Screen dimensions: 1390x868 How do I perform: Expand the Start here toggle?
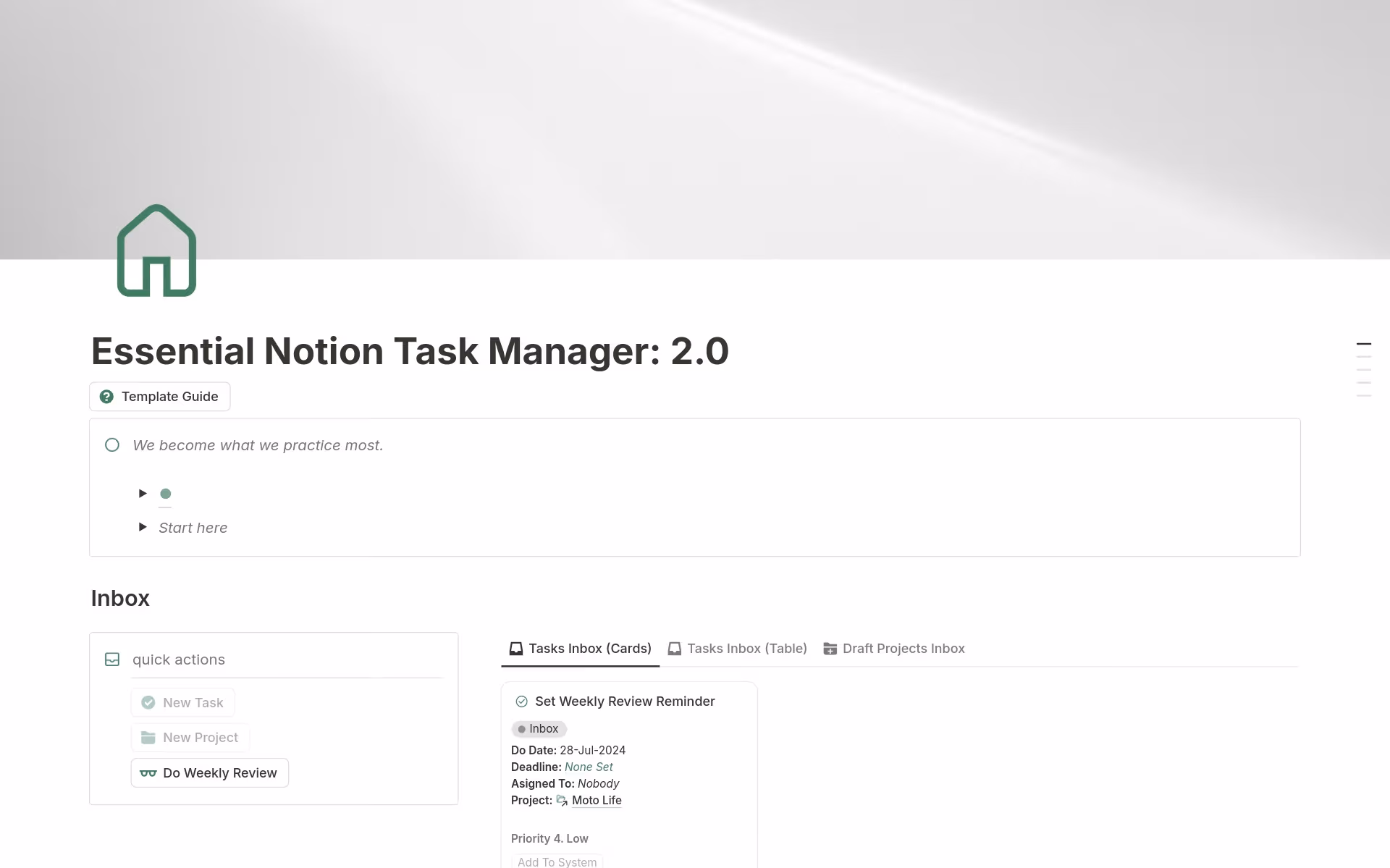(143, 527)
